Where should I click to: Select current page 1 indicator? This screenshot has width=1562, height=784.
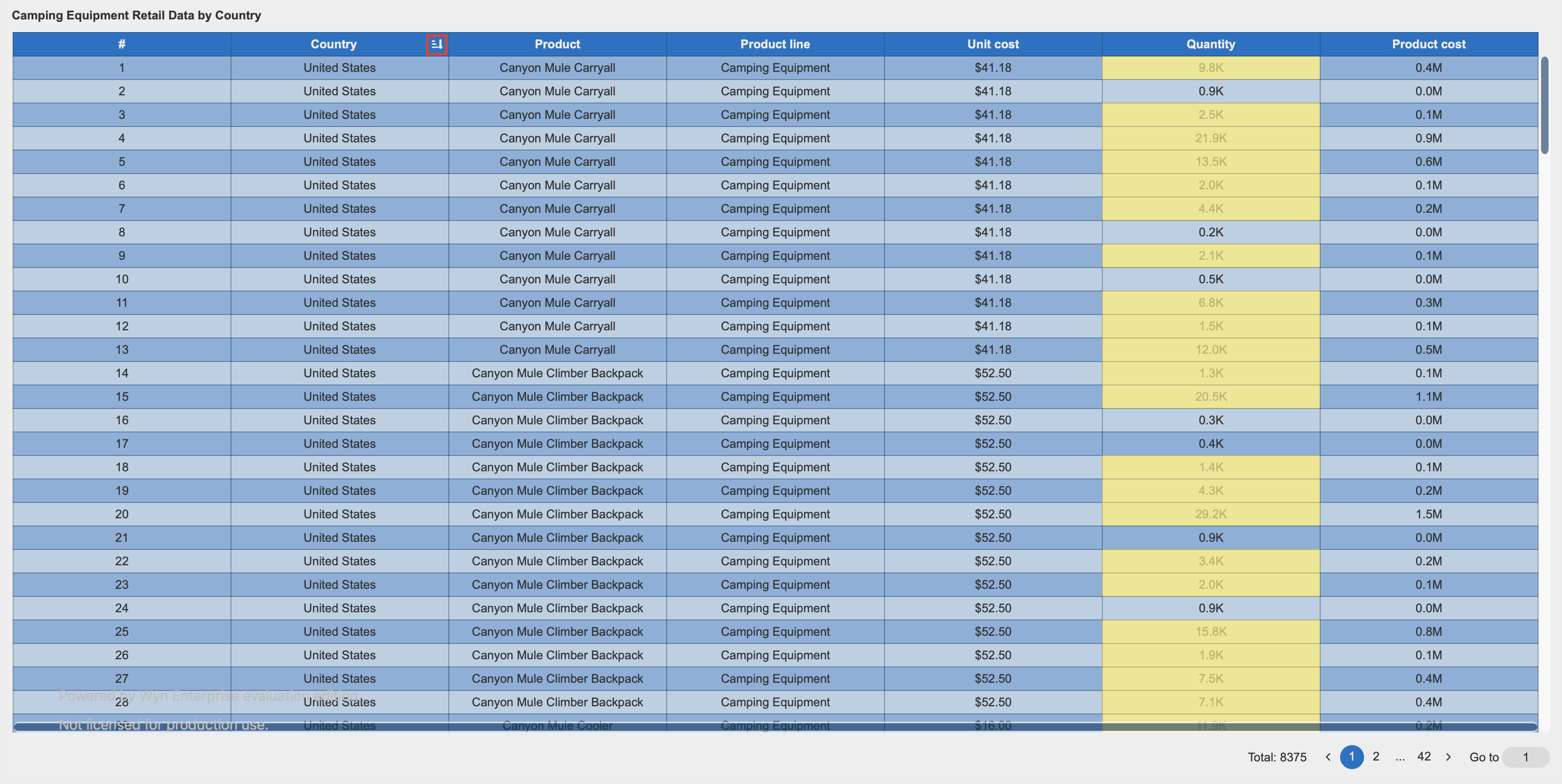click(1351, 757)
